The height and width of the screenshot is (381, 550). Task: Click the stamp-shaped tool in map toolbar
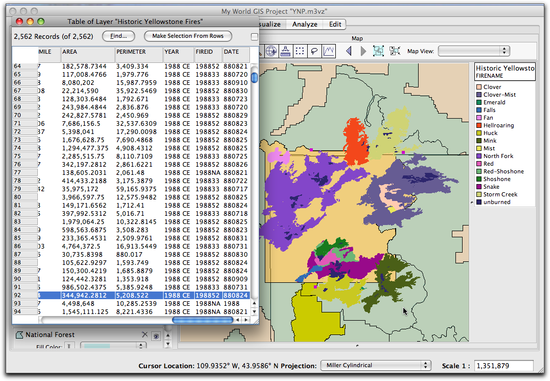click(286, 51)
